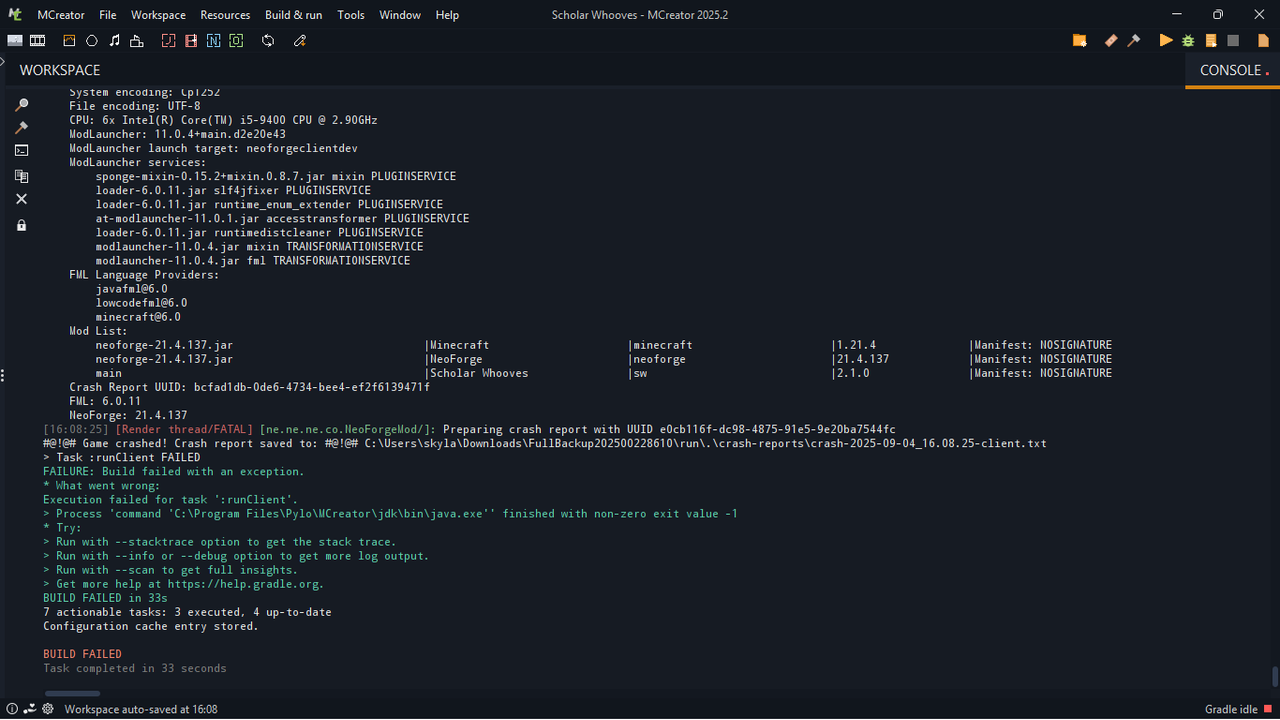Click the copy console log icon
This screenshot has height=720, width=1280.
coord(21,176)
